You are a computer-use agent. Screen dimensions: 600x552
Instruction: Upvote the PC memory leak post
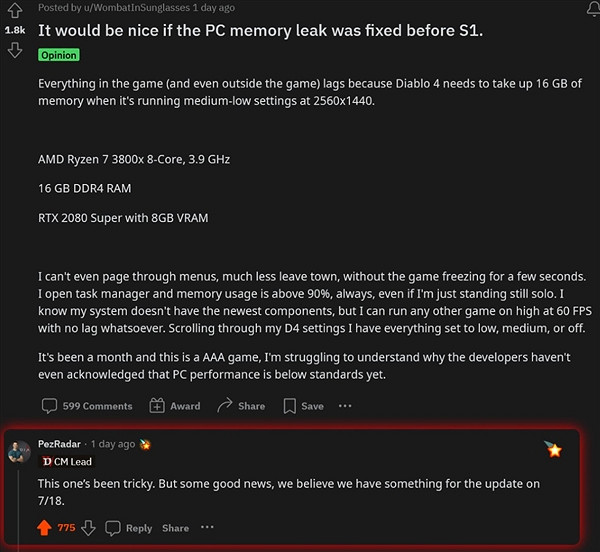tap(14, 12)
